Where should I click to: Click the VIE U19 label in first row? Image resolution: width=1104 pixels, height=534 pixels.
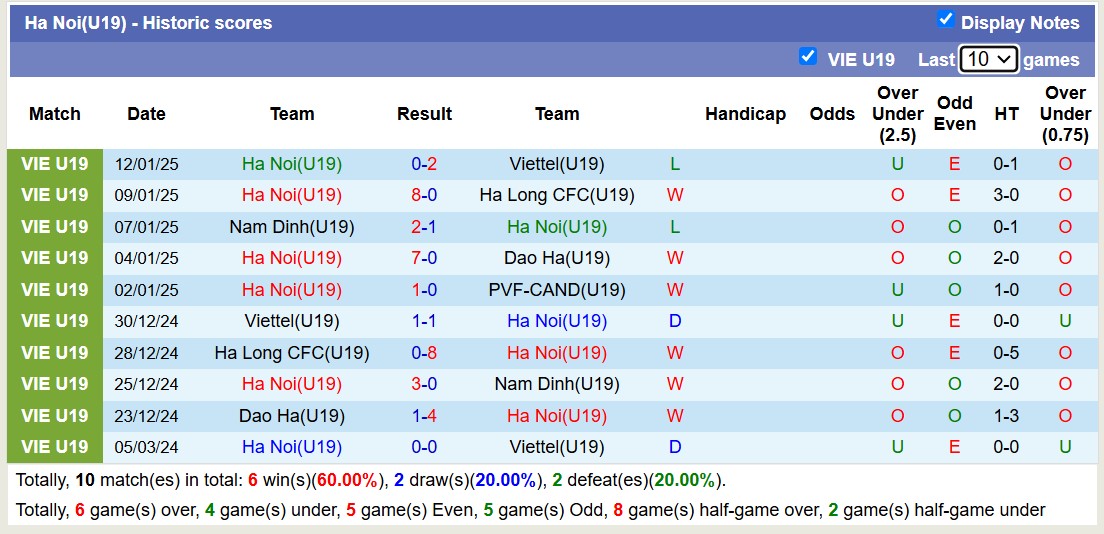(55, 164)
